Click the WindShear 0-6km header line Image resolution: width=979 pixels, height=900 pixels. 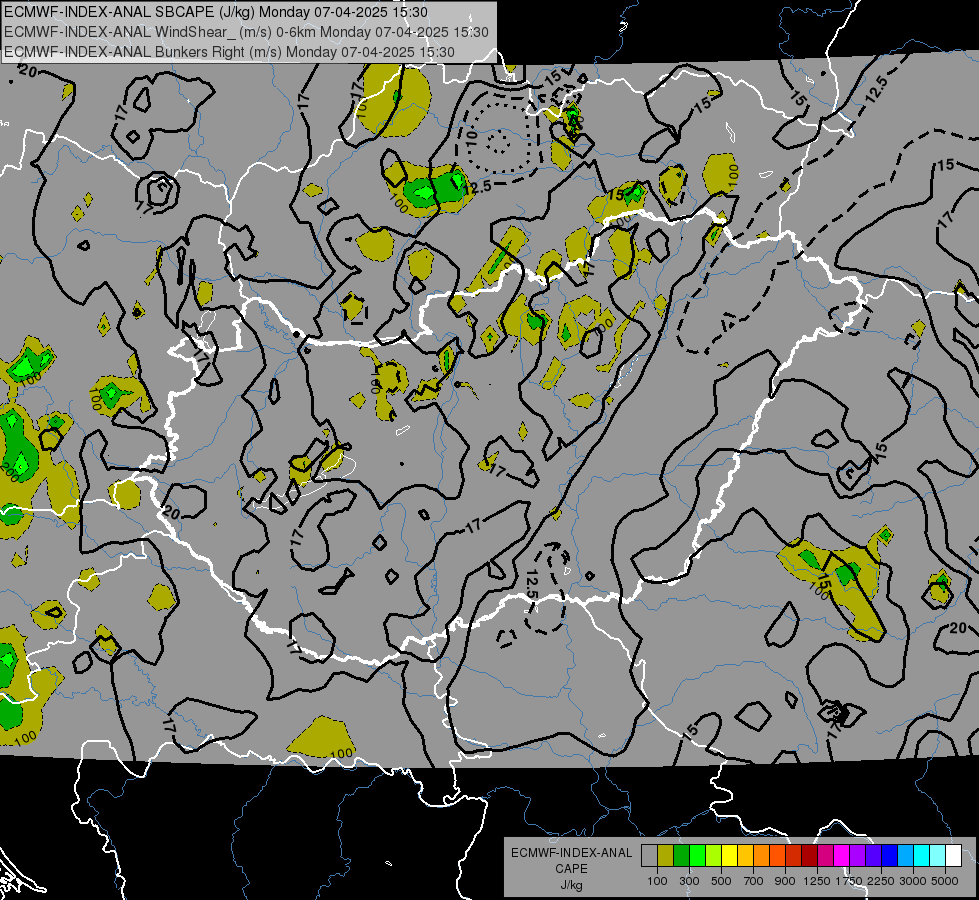click(x=247, y=32)
